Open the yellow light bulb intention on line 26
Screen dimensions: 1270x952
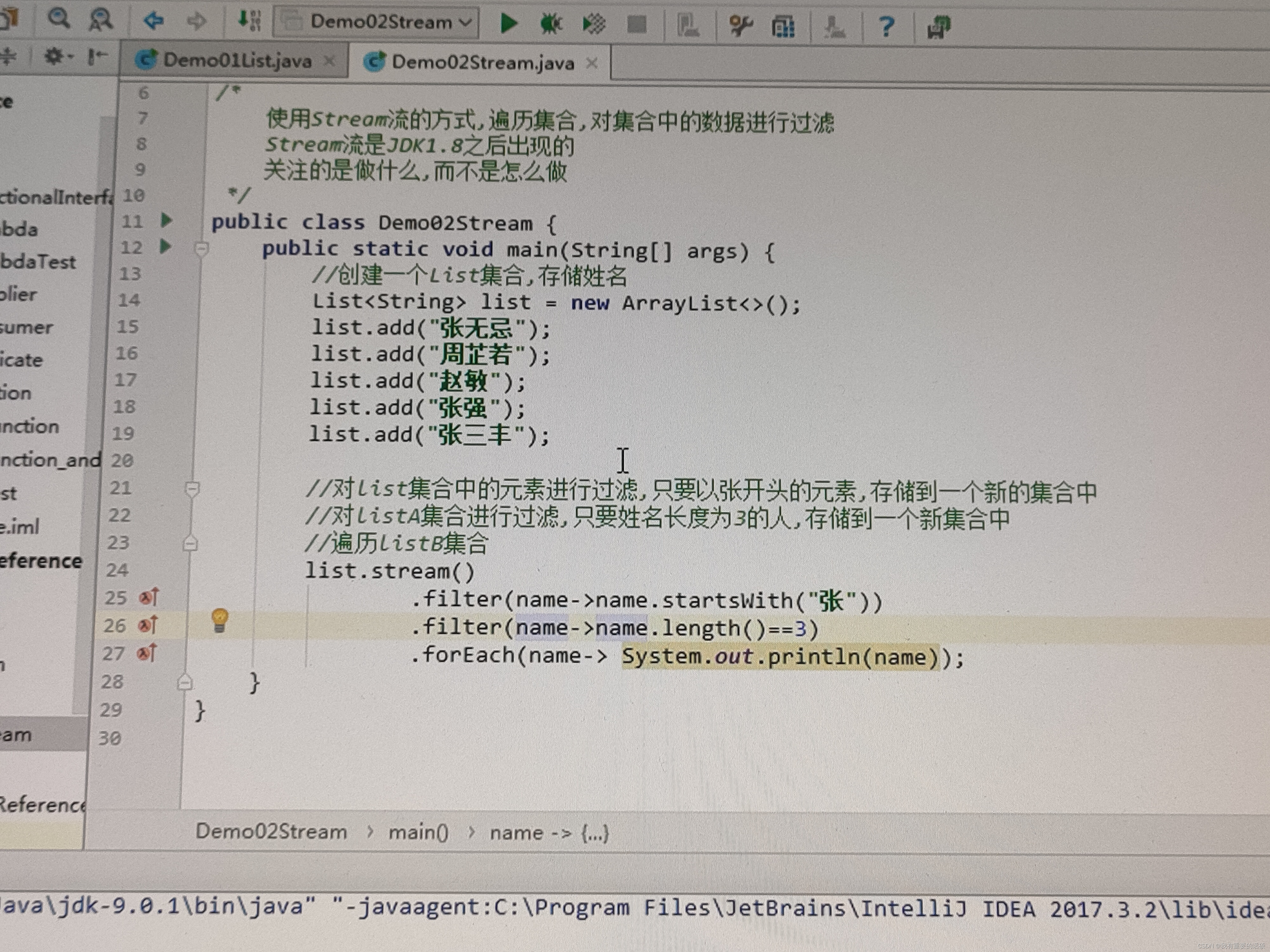coord(220,621)
